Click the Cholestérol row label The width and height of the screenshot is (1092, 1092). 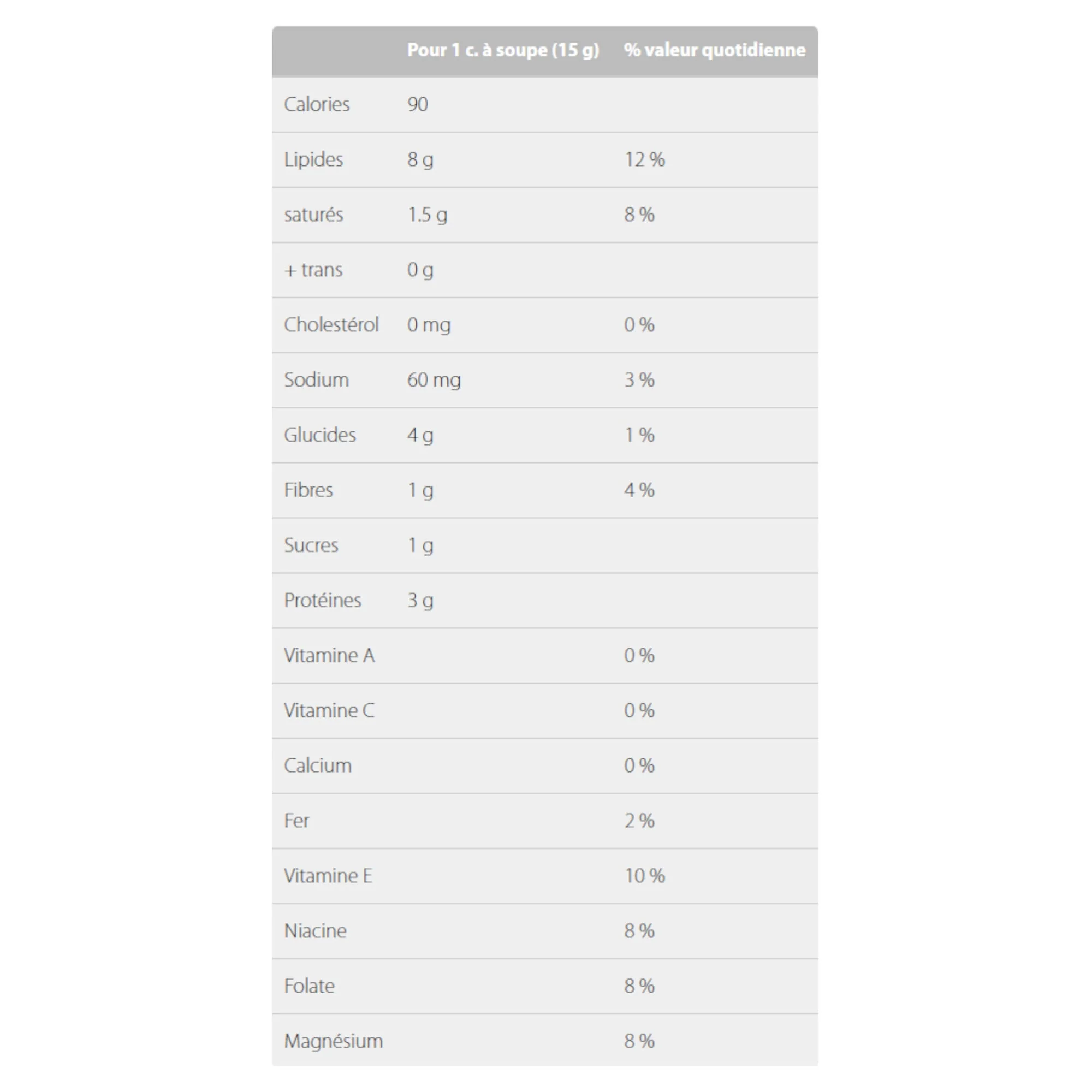click(x=331, y=325)
